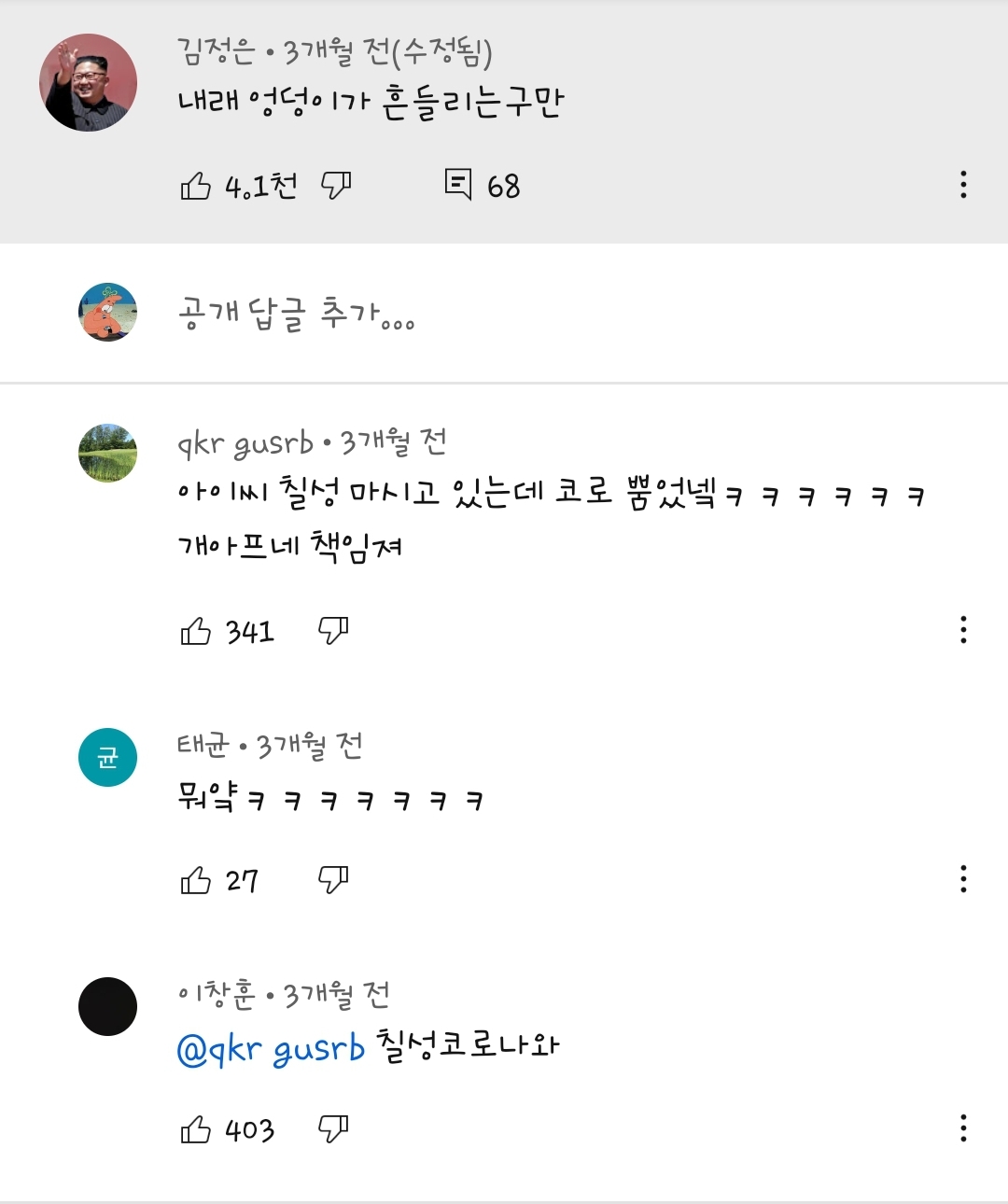Click the 김정은 profile picture
Image resolution: width=1008 pixels, height=1204 pixels.
[x=89, y=83]
